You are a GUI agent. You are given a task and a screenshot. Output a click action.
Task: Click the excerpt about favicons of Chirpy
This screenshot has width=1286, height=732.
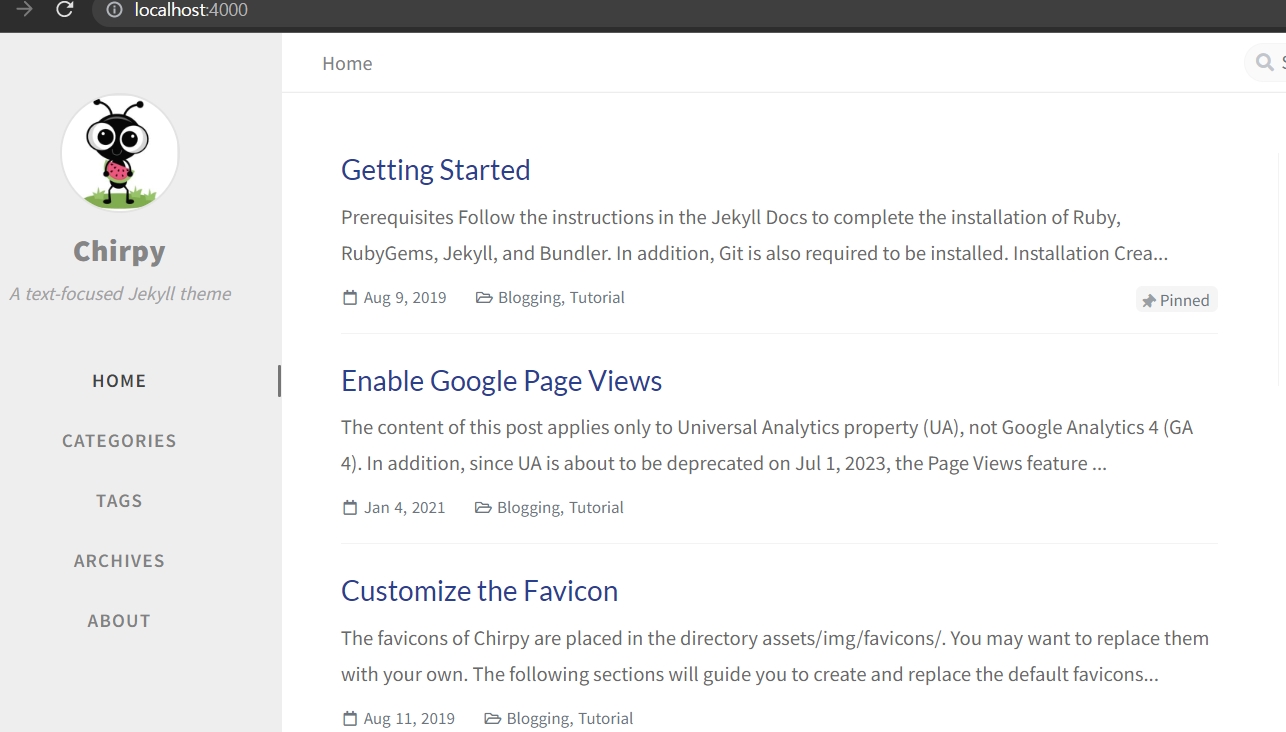coord(775,656)
